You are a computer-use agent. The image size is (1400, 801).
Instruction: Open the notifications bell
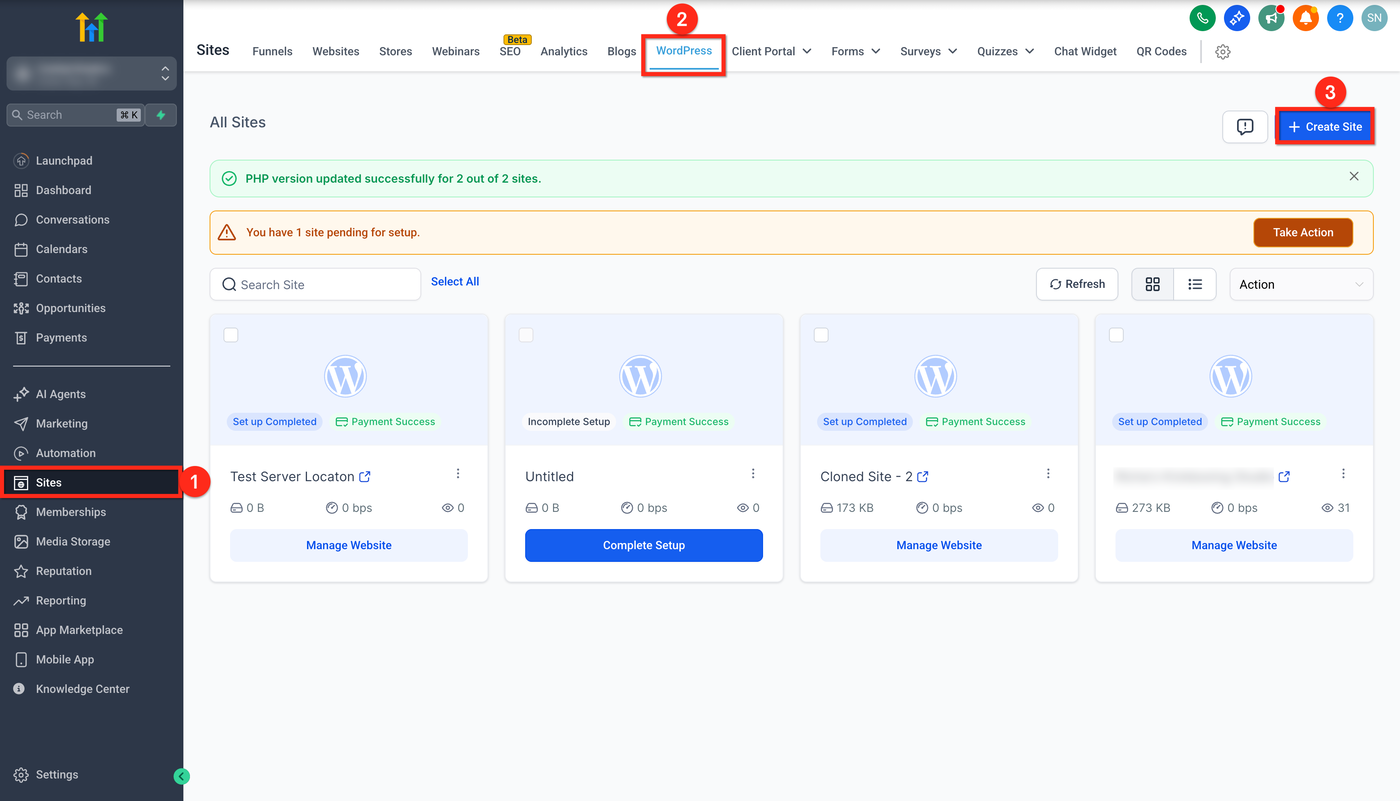1306,18
